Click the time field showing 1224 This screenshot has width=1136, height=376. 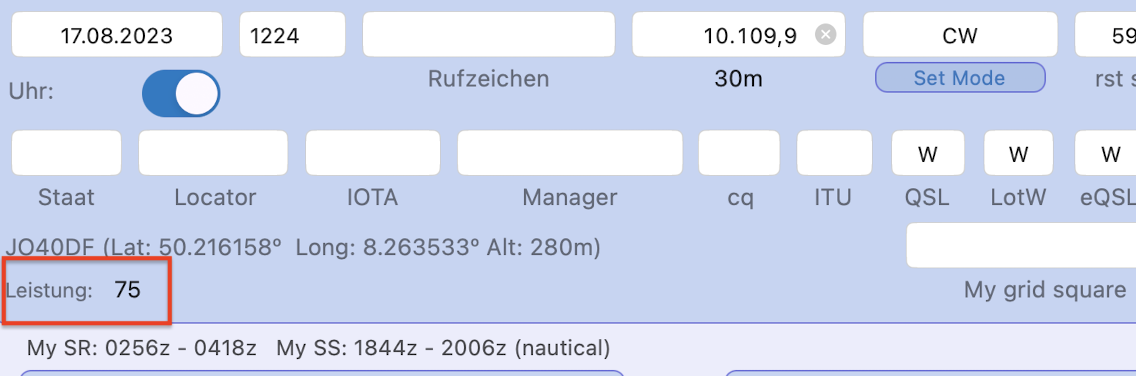[293, 35]
